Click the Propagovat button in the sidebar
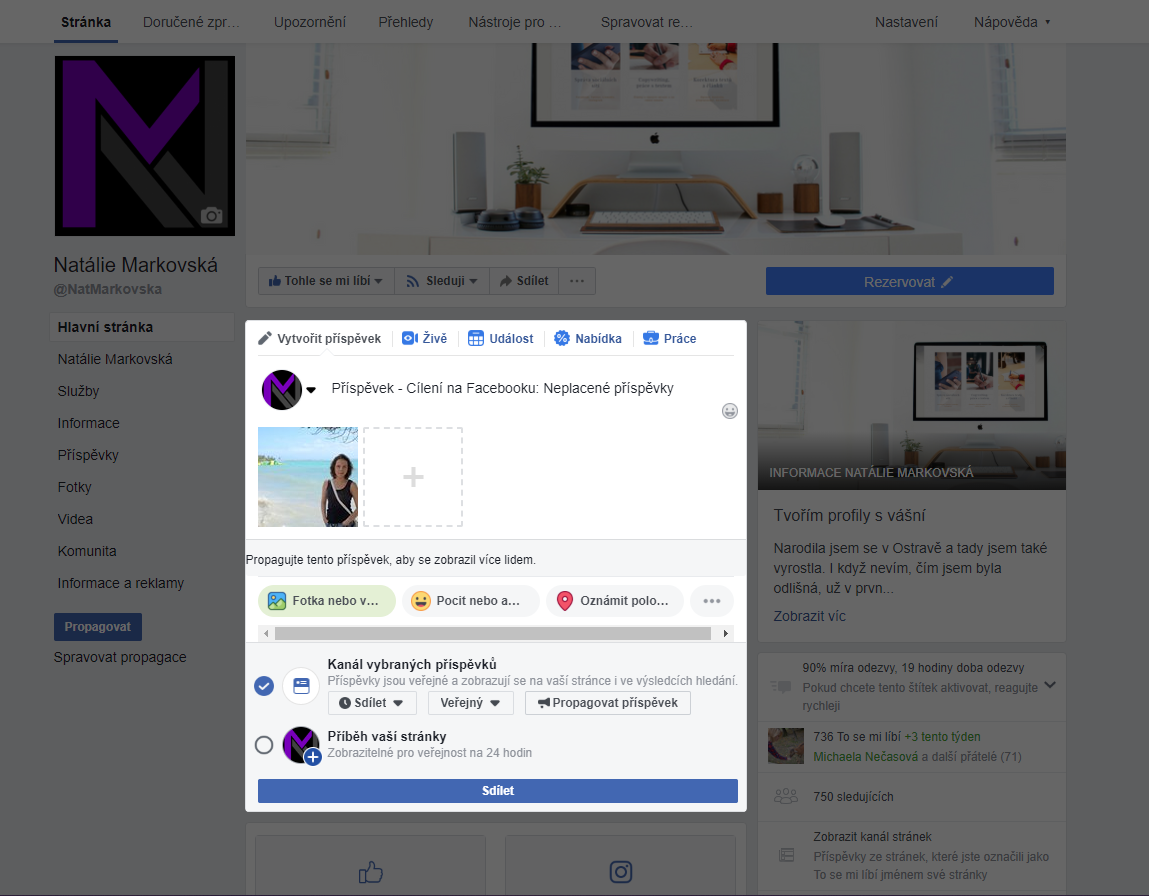 coord(97,626)
